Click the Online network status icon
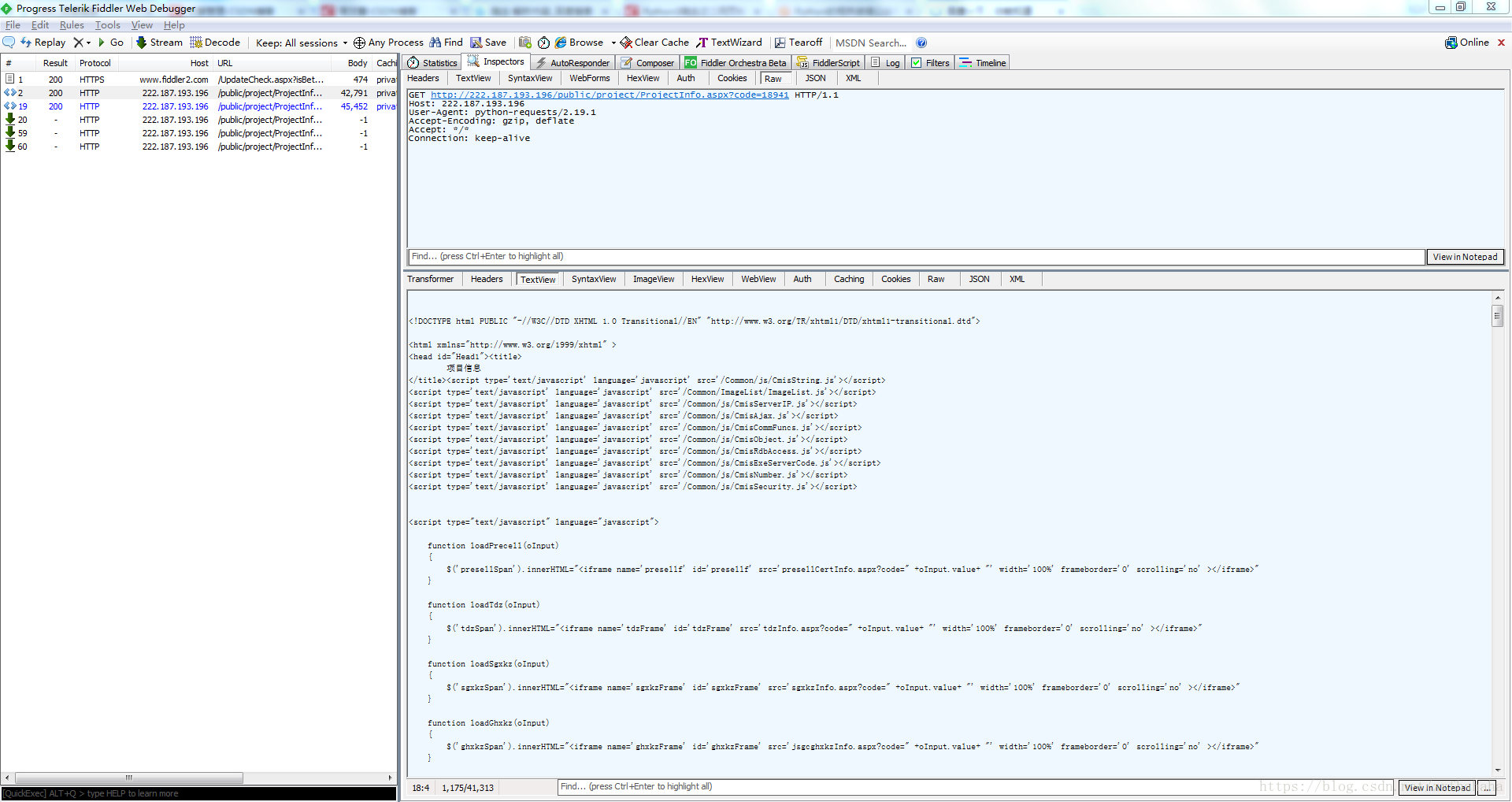The height and width of the screenshot is (802, 1512). (1451, 43)
